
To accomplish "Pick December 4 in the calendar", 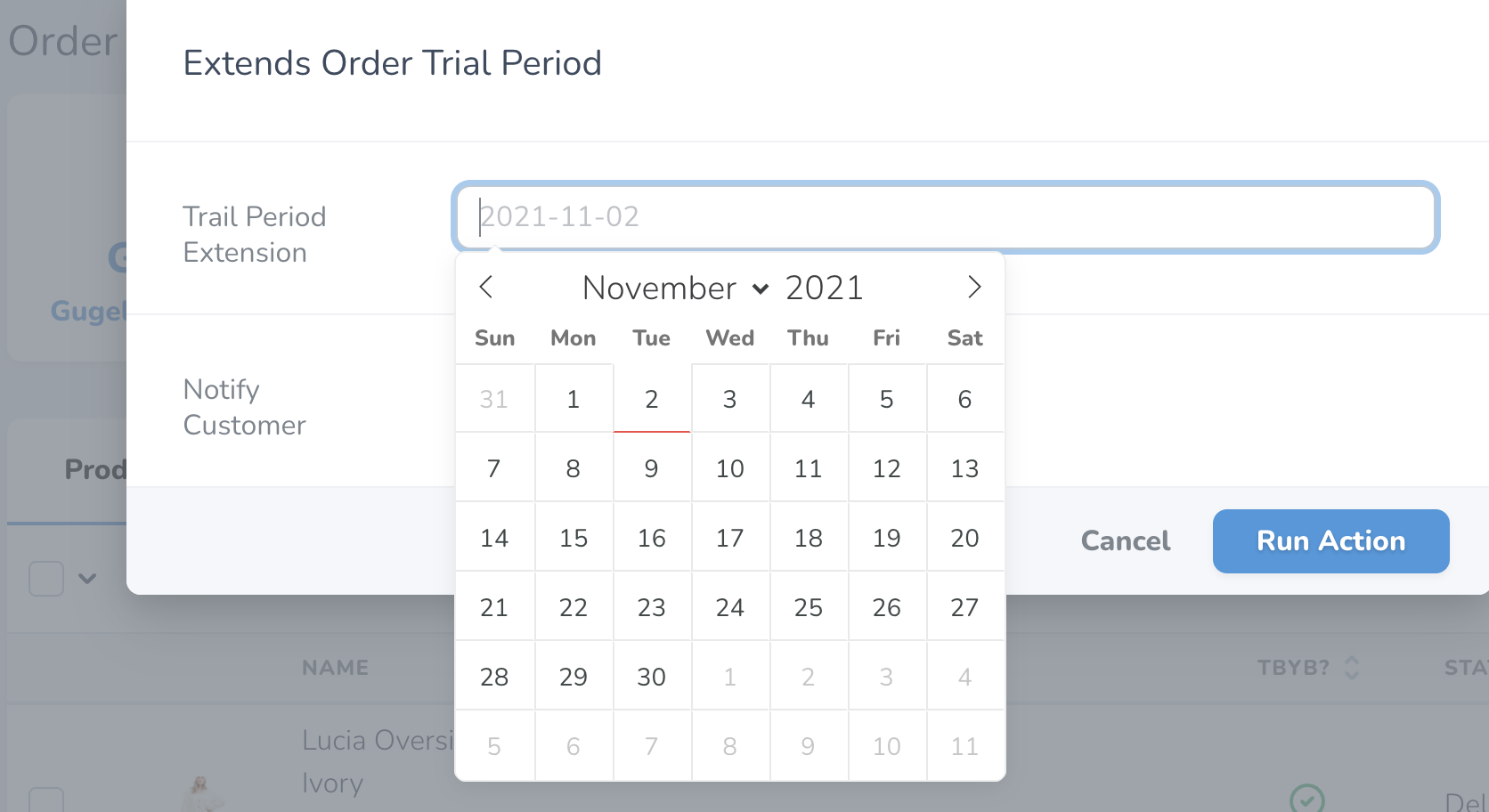I will (965, 677).
